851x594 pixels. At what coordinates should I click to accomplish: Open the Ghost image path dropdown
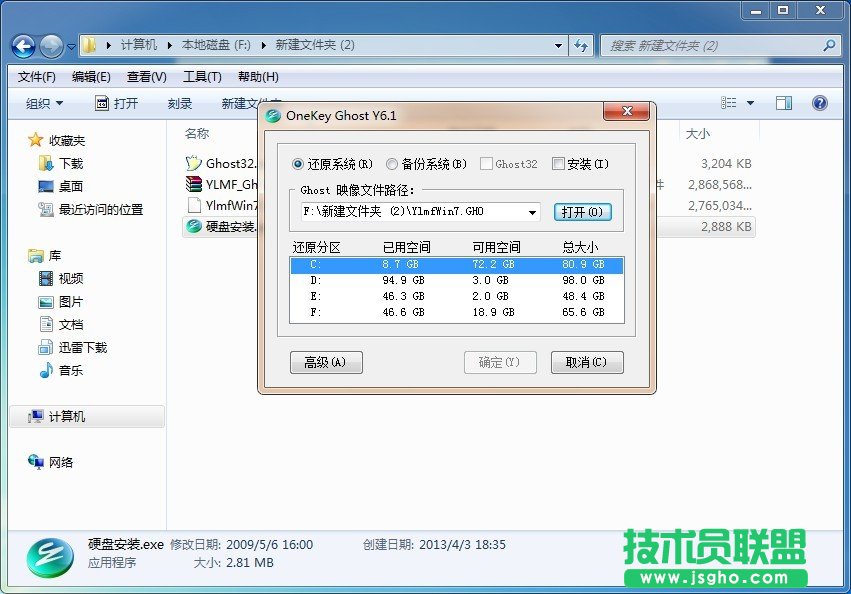[534, 211]
